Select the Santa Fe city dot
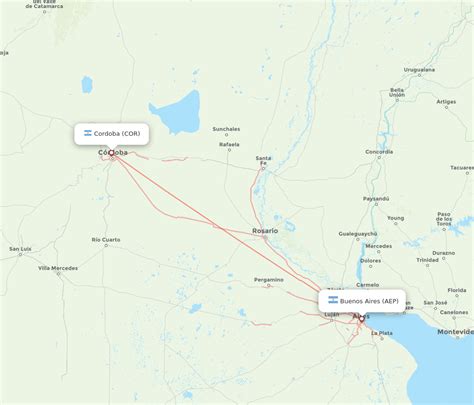474x405 pixels. [263, 169]
